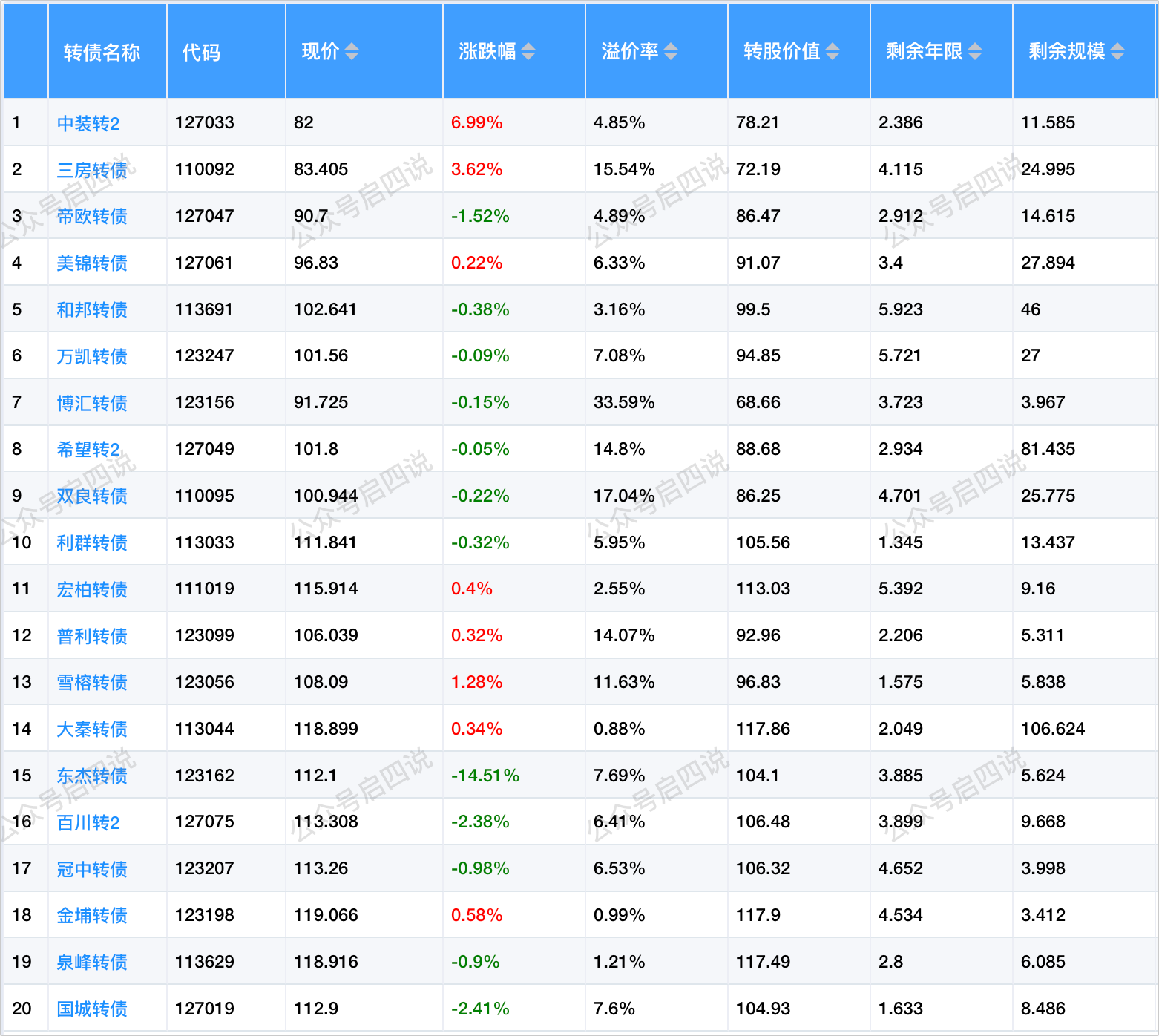
Task: Open the 金埔转债 link
Action: tap(92, 915)
